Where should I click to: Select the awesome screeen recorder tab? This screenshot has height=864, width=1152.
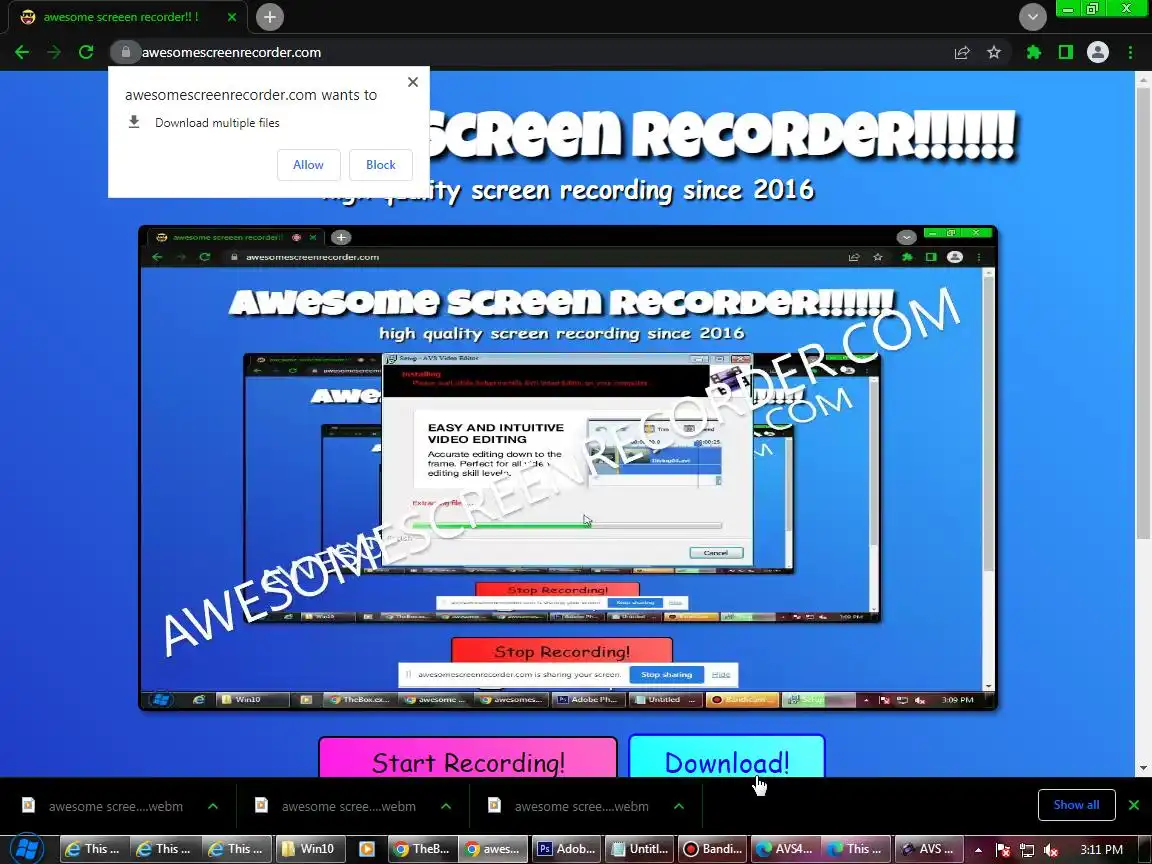[x=121, y=17]
